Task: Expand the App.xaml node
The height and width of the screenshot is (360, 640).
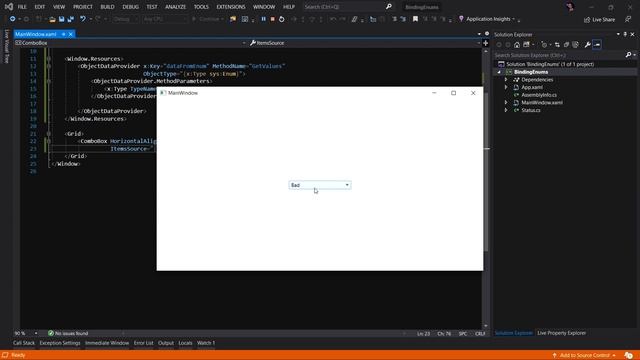Action: [506, 87]
